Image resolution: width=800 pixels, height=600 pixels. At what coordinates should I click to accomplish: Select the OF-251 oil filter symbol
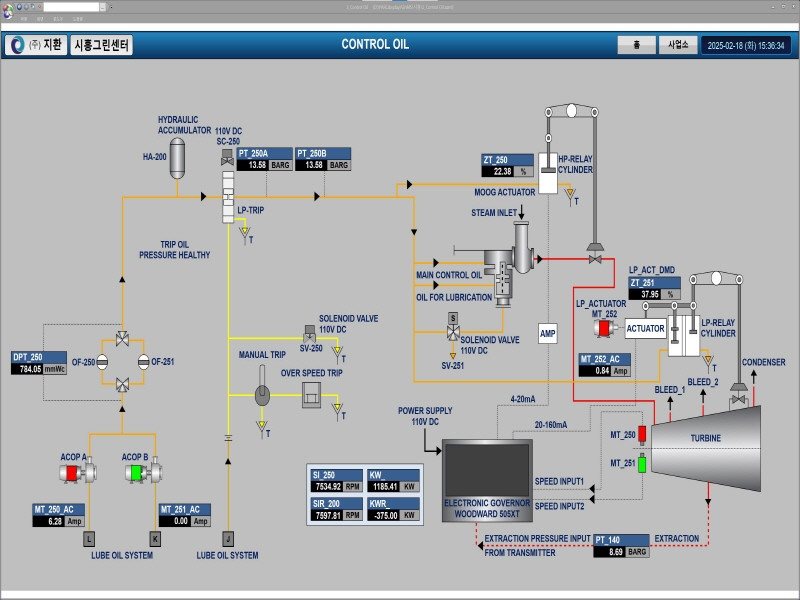(x=143, y=362)
